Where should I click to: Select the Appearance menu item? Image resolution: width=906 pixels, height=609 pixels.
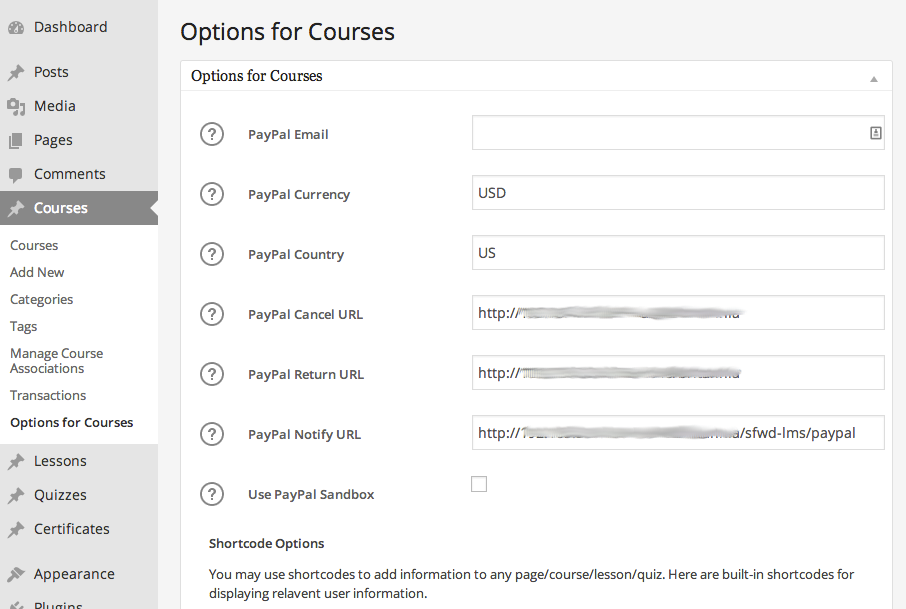74,574
